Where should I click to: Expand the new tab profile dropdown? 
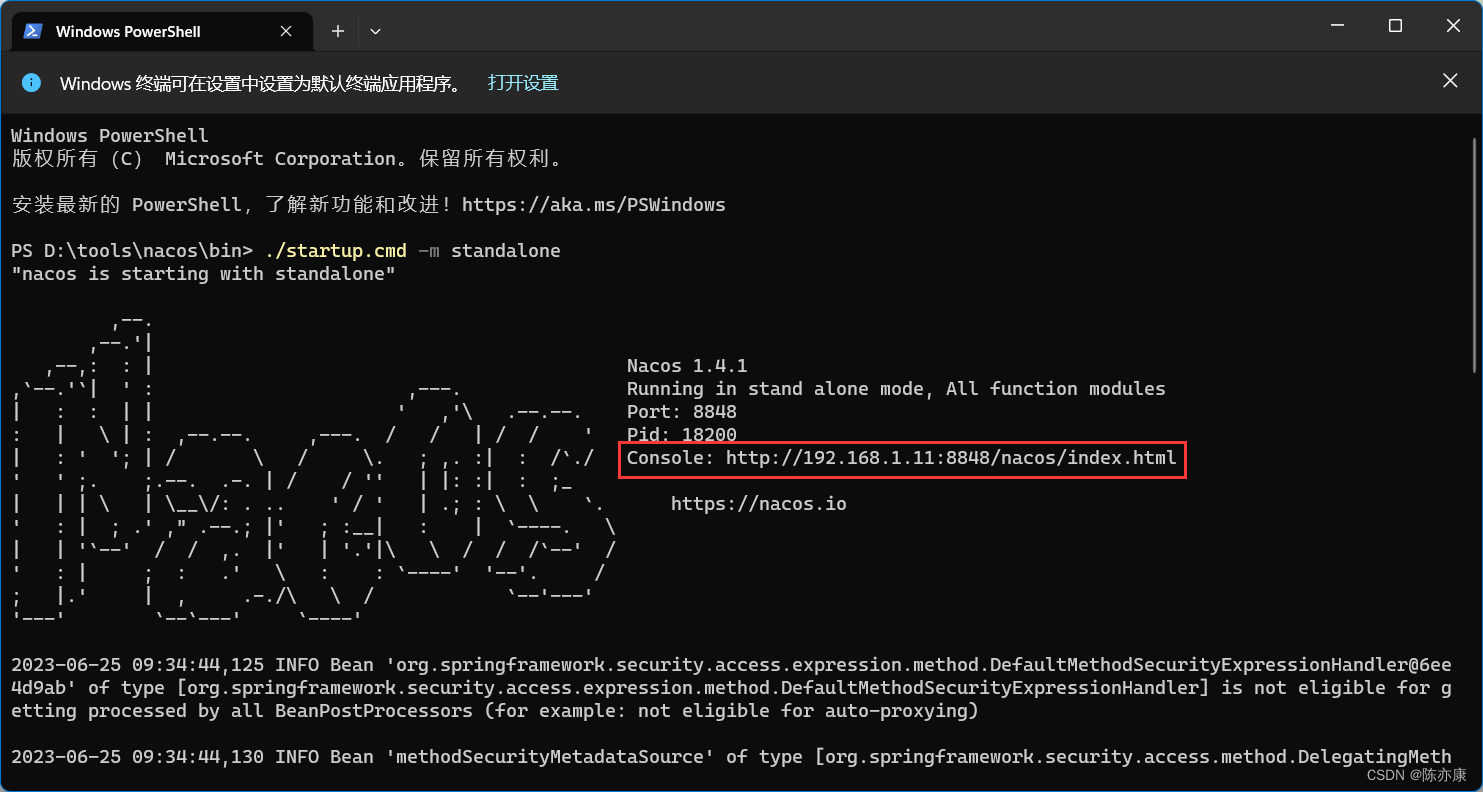(375, 31)
